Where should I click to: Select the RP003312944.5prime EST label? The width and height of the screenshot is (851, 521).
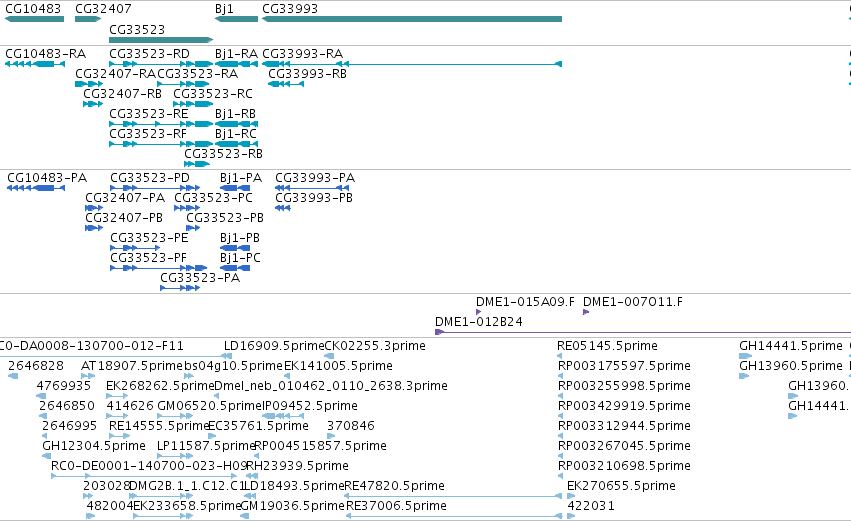click(624, 427)
